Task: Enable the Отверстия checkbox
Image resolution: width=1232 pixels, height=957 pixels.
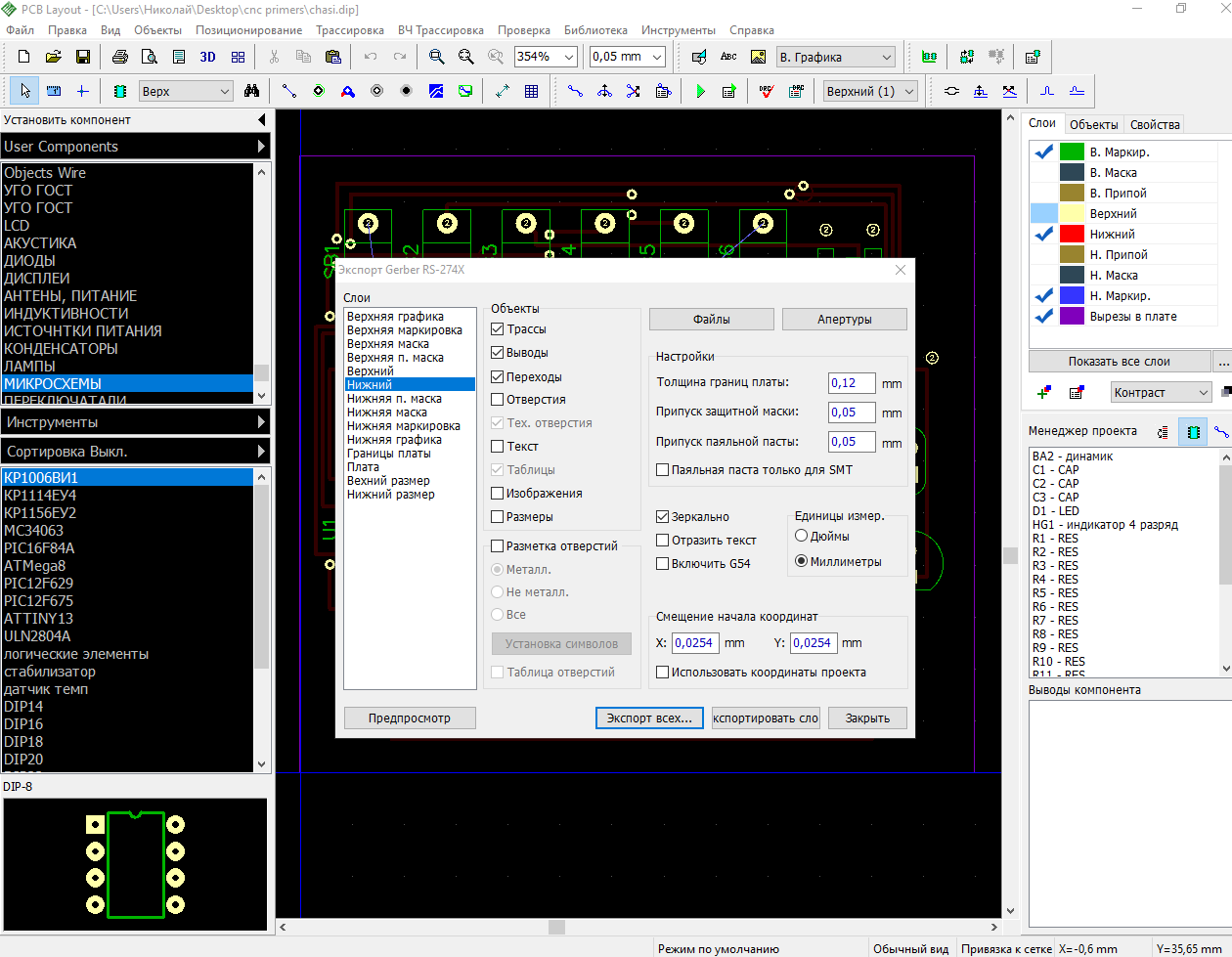Action: pyautogui.click(x=498, y=400)
